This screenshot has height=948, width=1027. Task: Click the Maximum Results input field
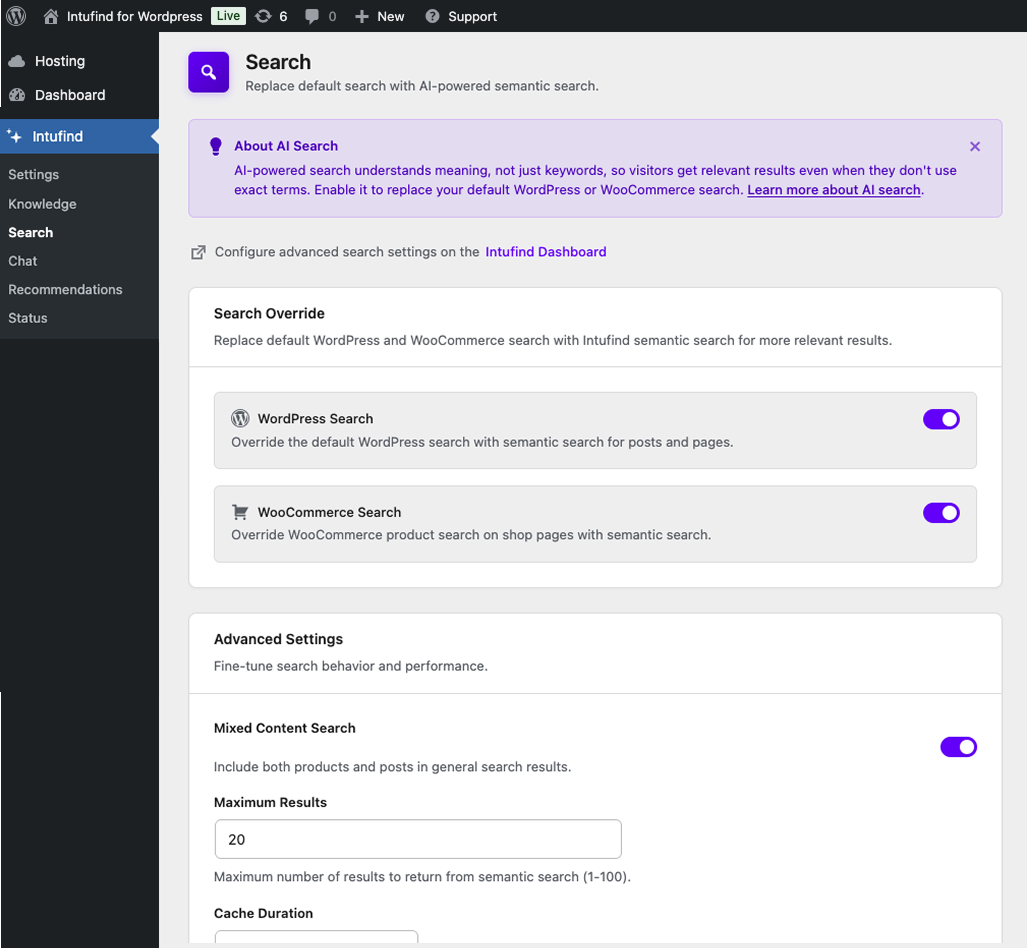pyautogui.click(x=417, y=839)
